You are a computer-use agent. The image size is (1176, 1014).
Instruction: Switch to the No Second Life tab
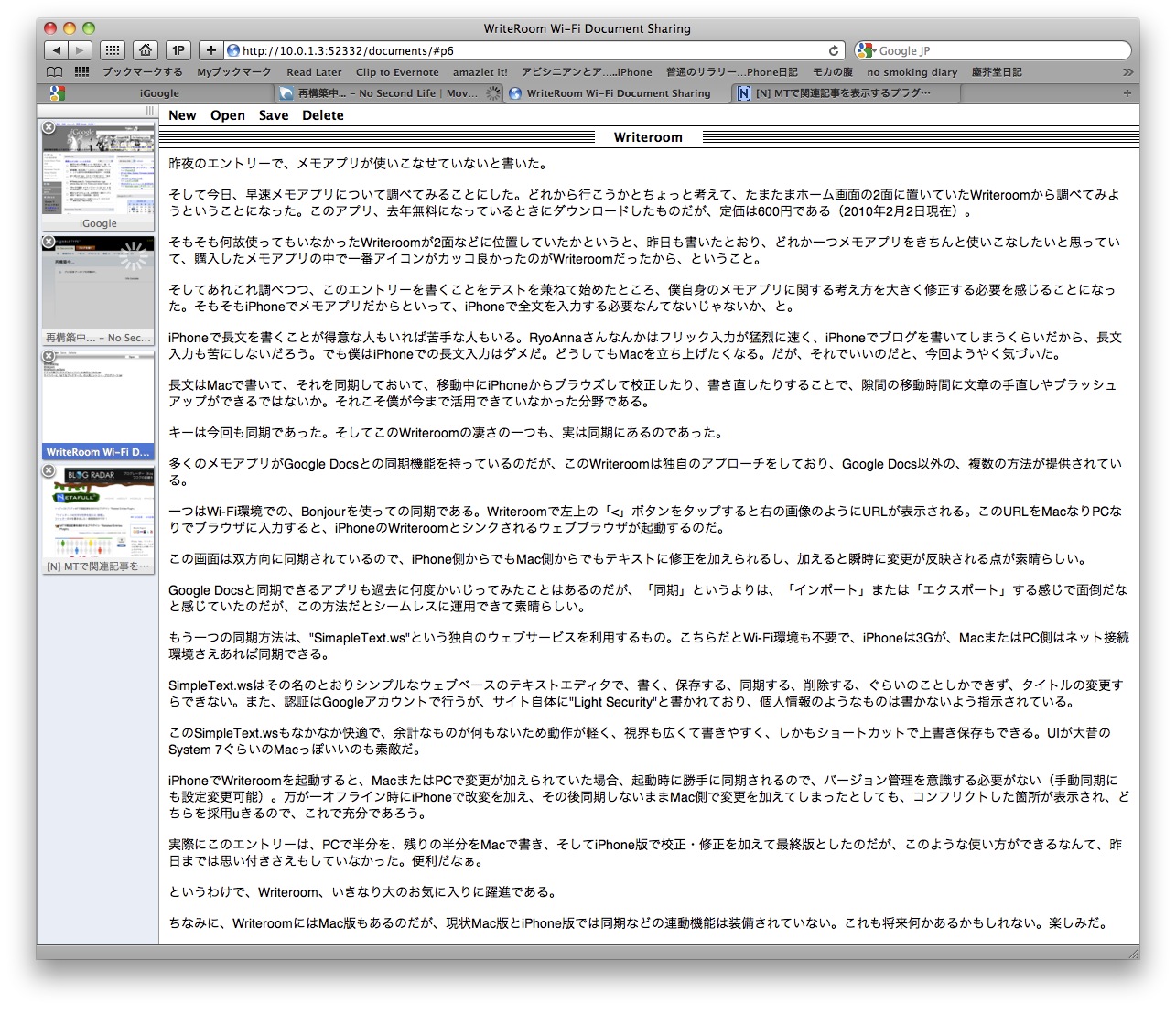388,92
